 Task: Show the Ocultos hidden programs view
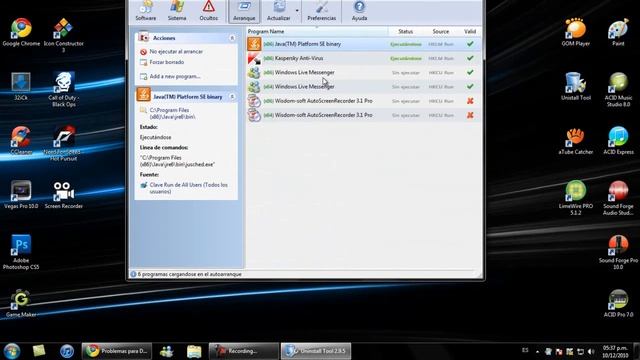point(209,11)
